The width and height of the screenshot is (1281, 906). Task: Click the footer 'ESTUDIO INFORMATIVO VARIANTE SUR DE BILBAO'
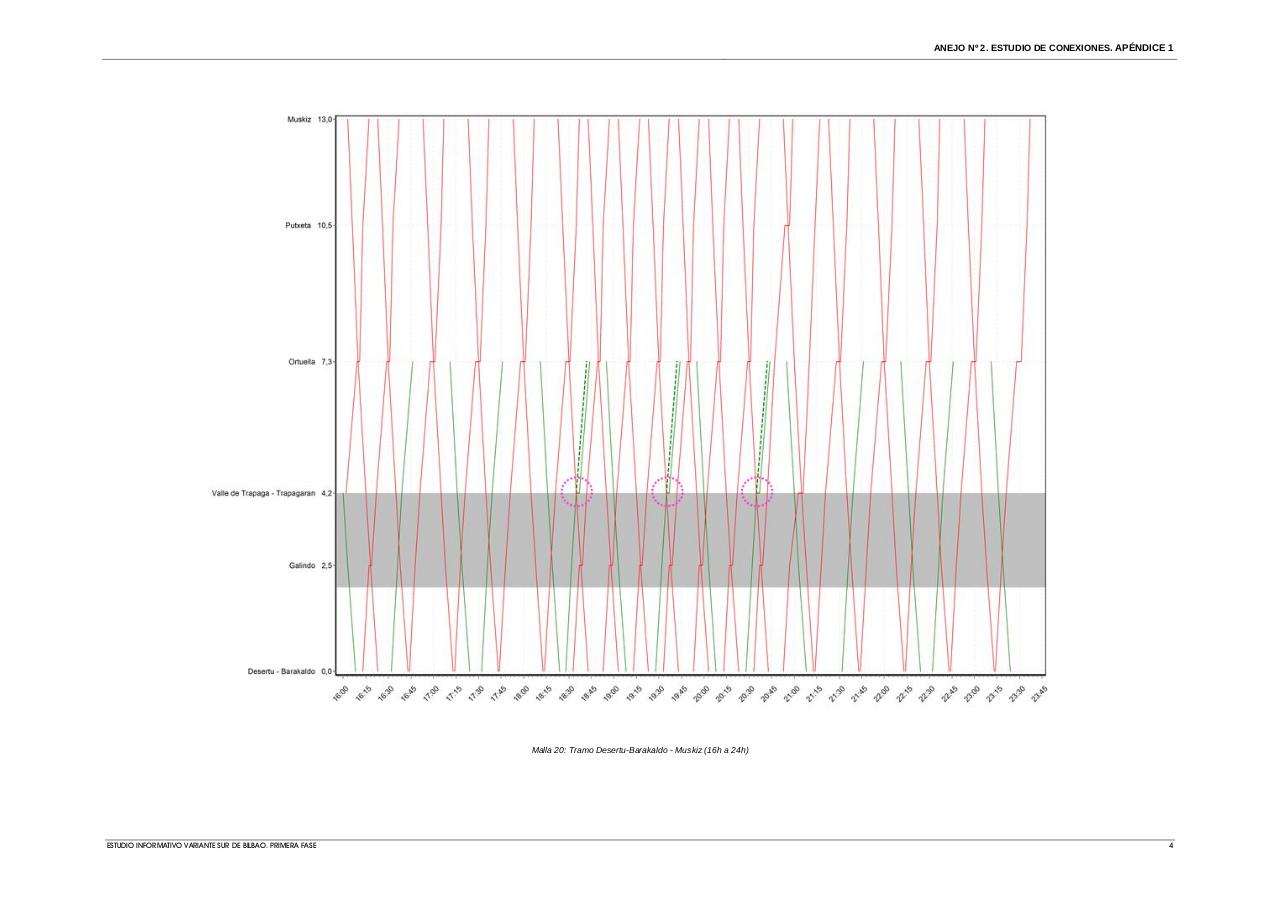[212, 846]
